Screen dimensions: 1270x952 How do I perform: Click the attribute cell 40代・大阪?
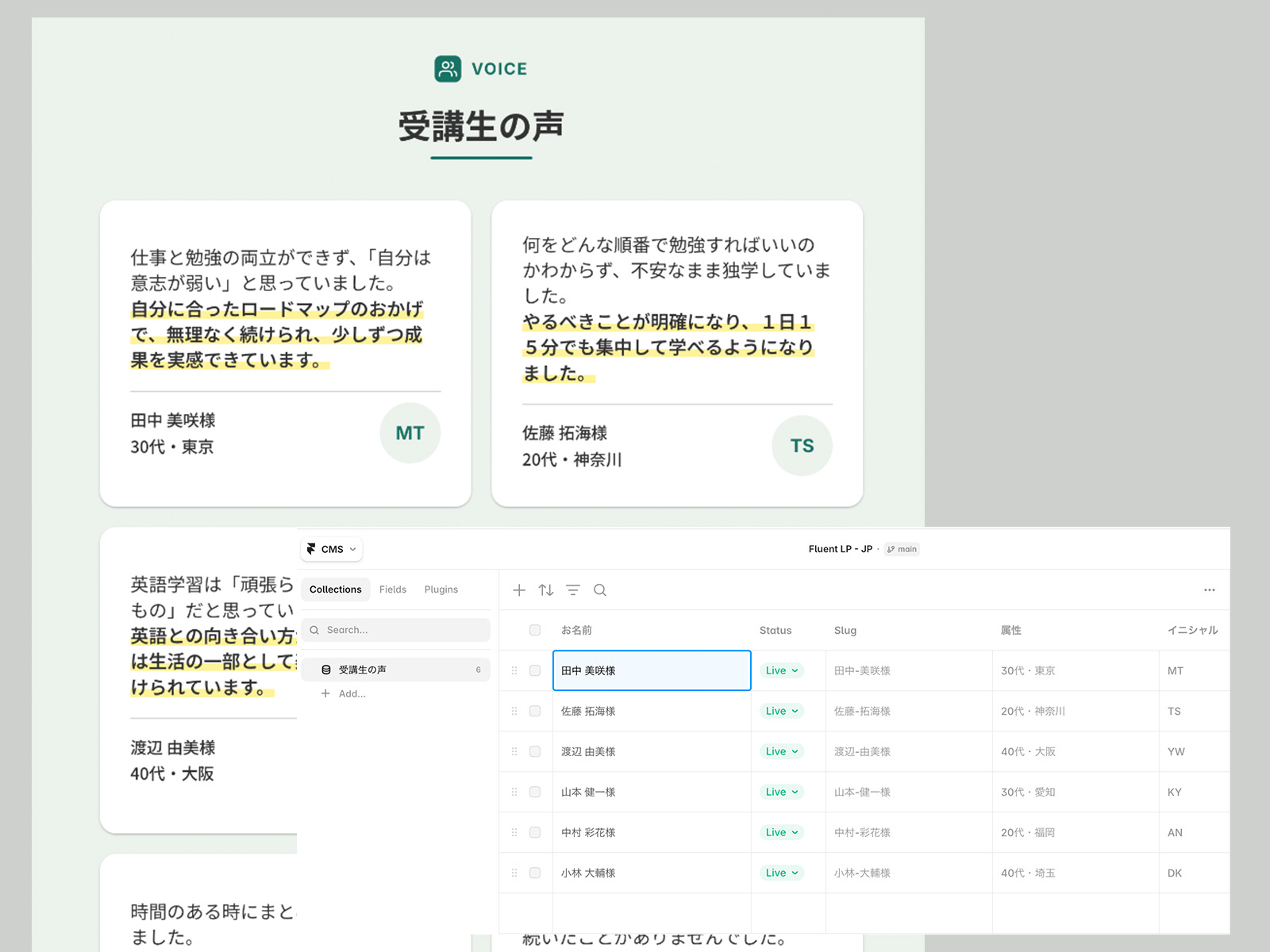pos(1076,751)
